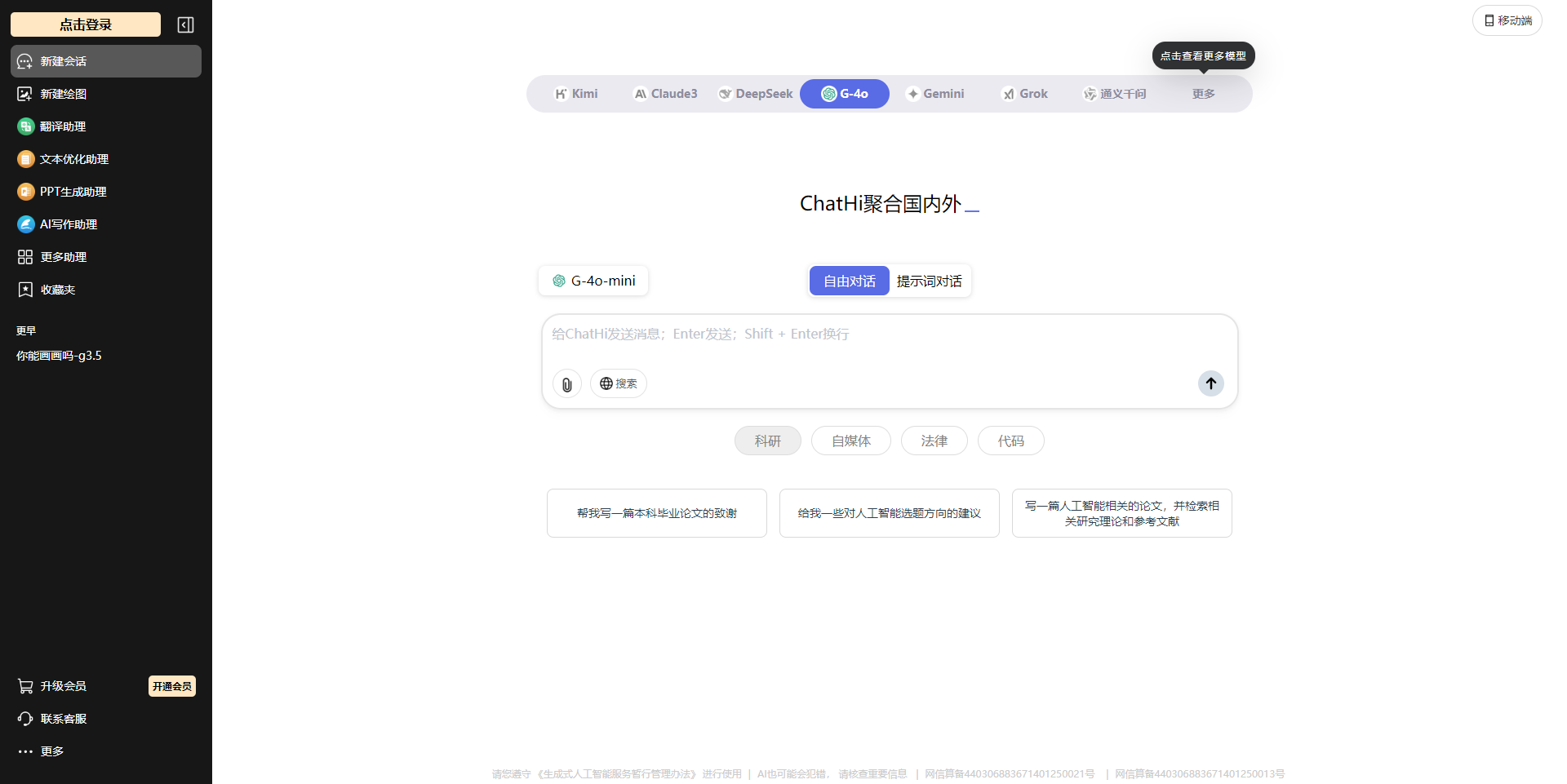Toggle the 搜索 web search option
1567x784 pixels.
[619, 383]
